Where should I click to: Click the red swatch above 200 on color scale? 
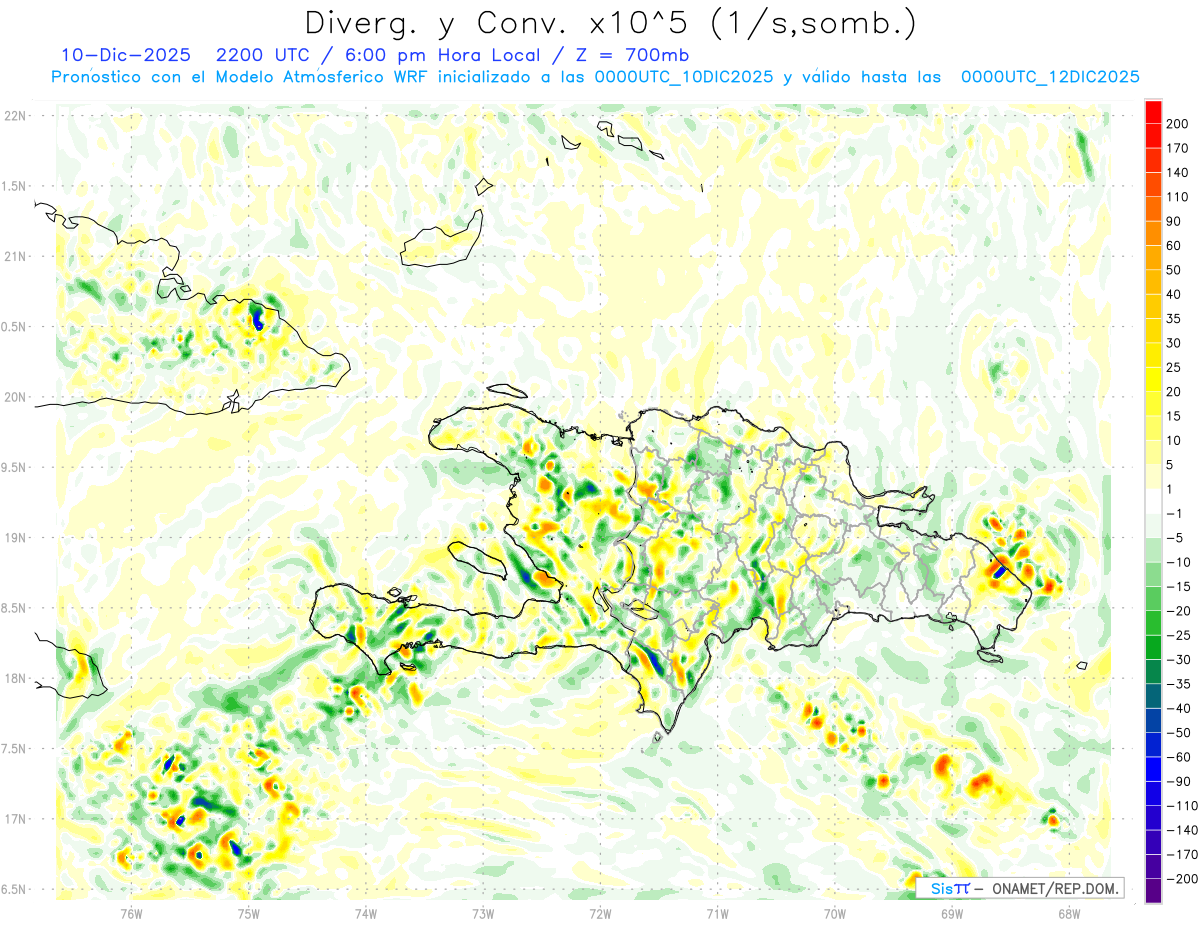click(1153, 112)
